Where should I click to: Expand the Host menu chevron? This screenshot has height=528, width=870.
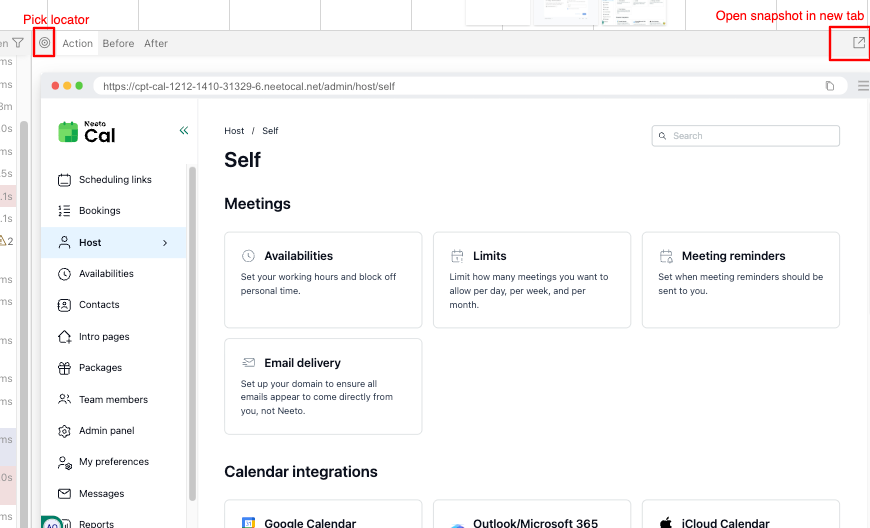click(165, 243)
